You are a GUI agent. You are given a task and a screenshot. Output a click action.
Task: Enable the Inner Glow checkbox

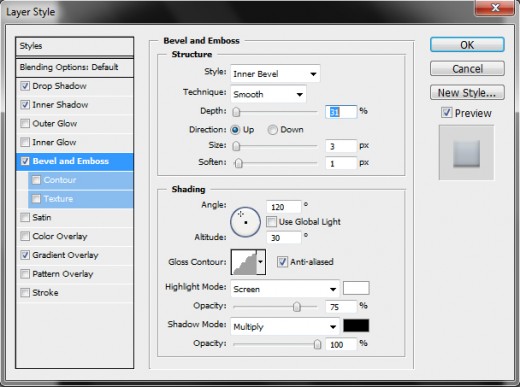tap(25, 142)
